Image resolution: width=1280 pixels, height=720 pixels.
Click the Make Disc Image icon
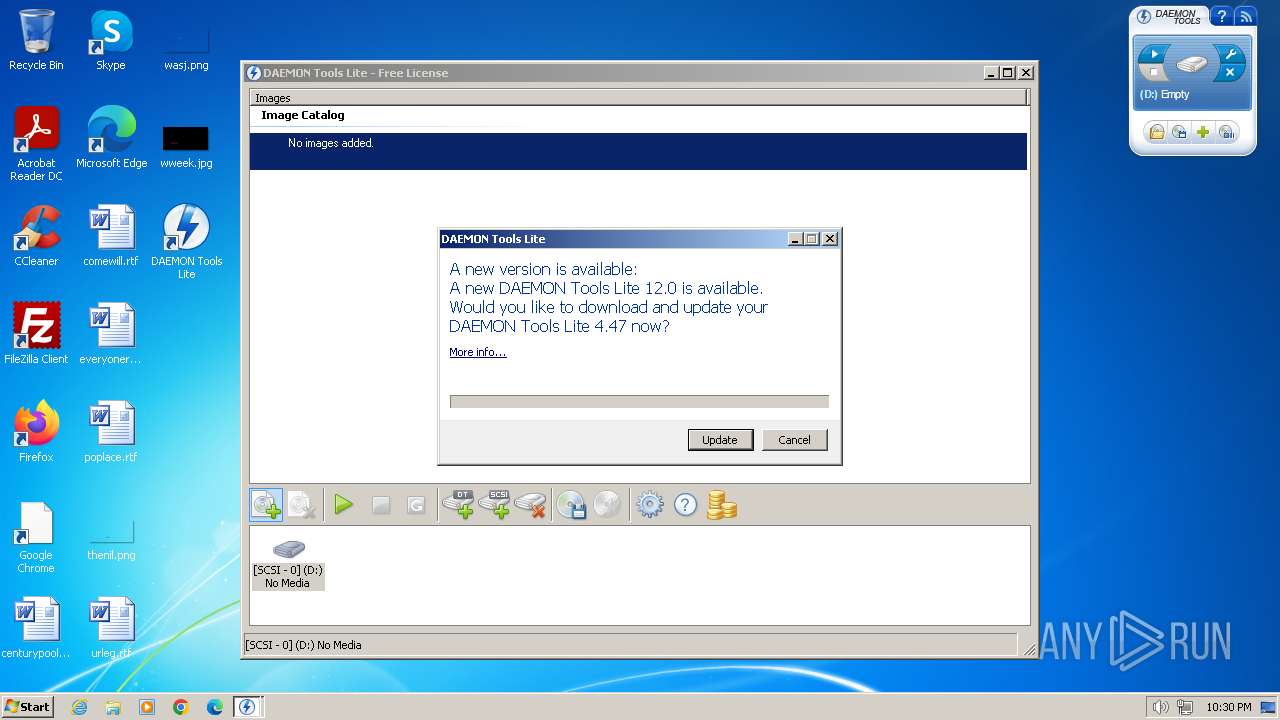click(x=571, y=505)
